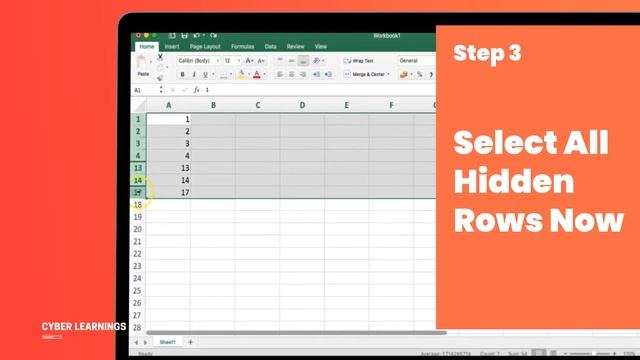Apply red font color swatch
The width and height of the screenshot is (640, 360).
pos(257,74)
